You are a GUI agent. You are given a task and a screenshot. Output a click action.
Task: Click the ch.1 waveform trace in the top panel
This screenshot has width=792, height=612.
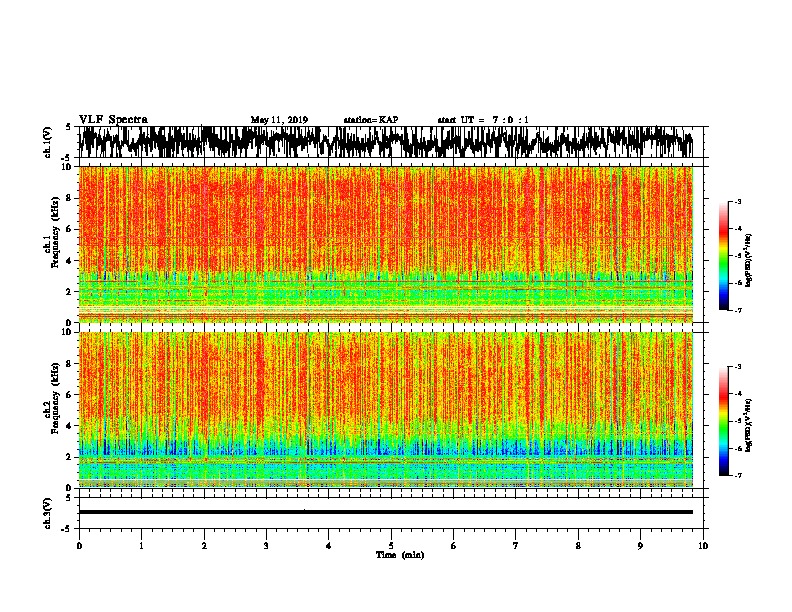click(385, 142)
